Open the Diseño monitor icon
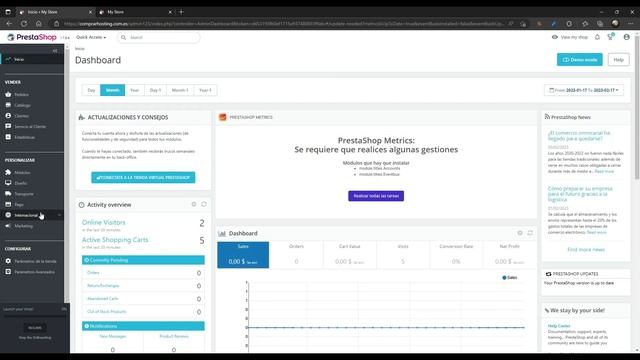This screenshot has width=640, height=360. pyautogui.click(x=8, y=183)
